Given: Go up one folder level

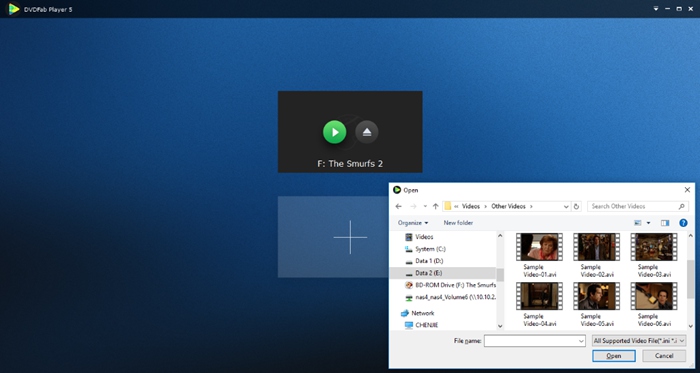Looking at the screenshot, I should [x=436, y=207].
